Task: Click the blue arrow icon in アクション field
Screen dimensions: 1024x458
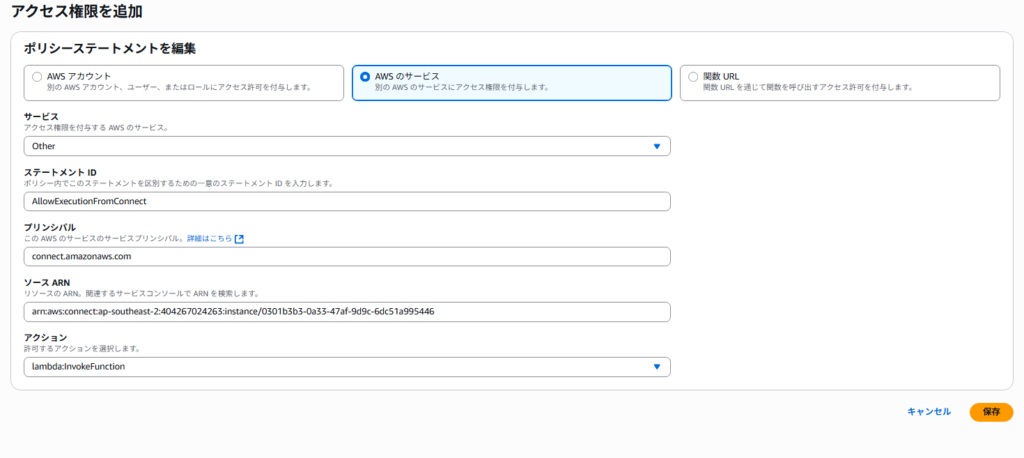Action: tap(657, 367)
